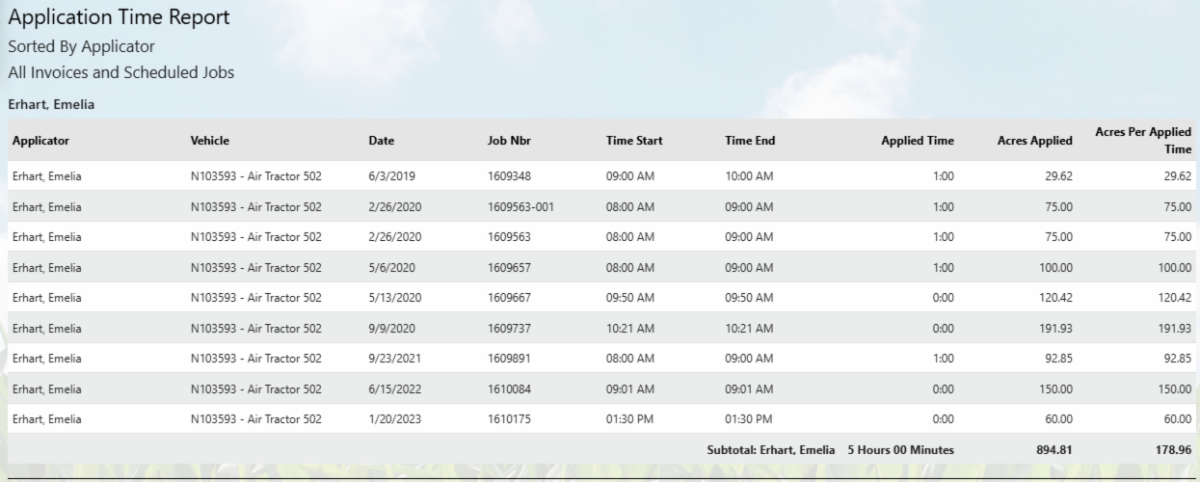Click applicator name in job 1609891 row

46,358
